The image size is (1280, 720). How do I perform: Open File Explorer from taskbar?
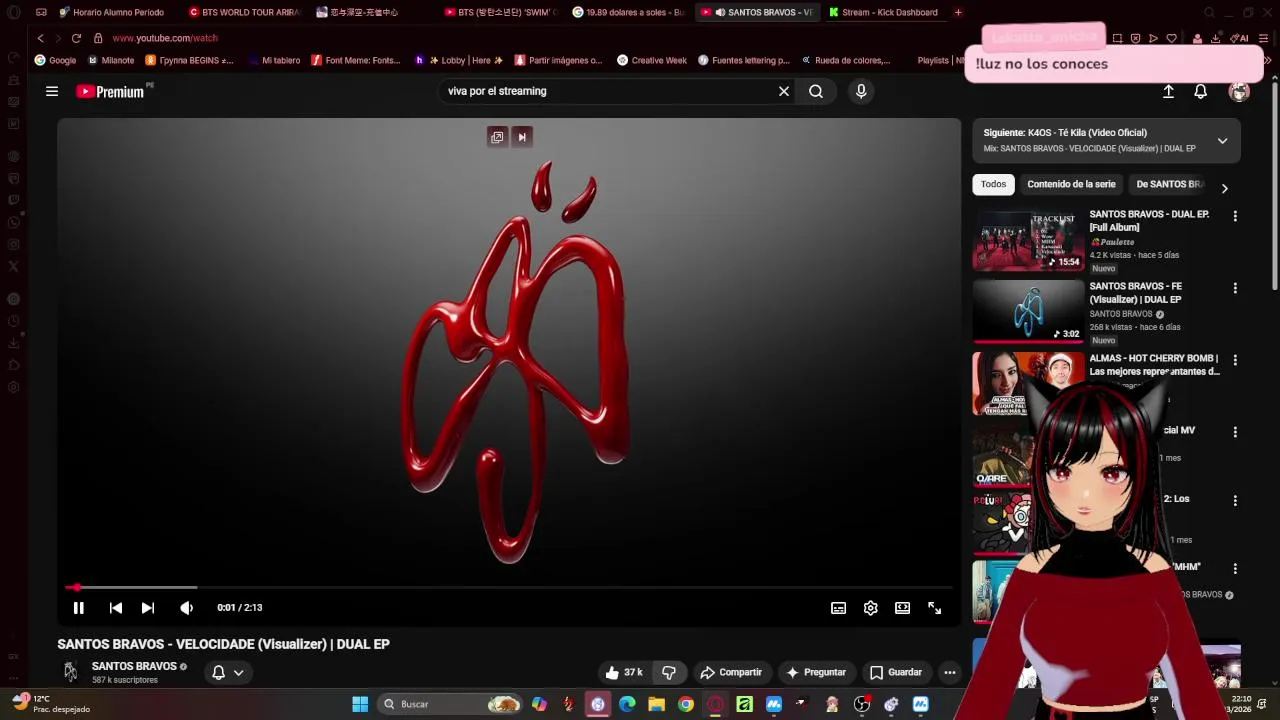point(656,704)
